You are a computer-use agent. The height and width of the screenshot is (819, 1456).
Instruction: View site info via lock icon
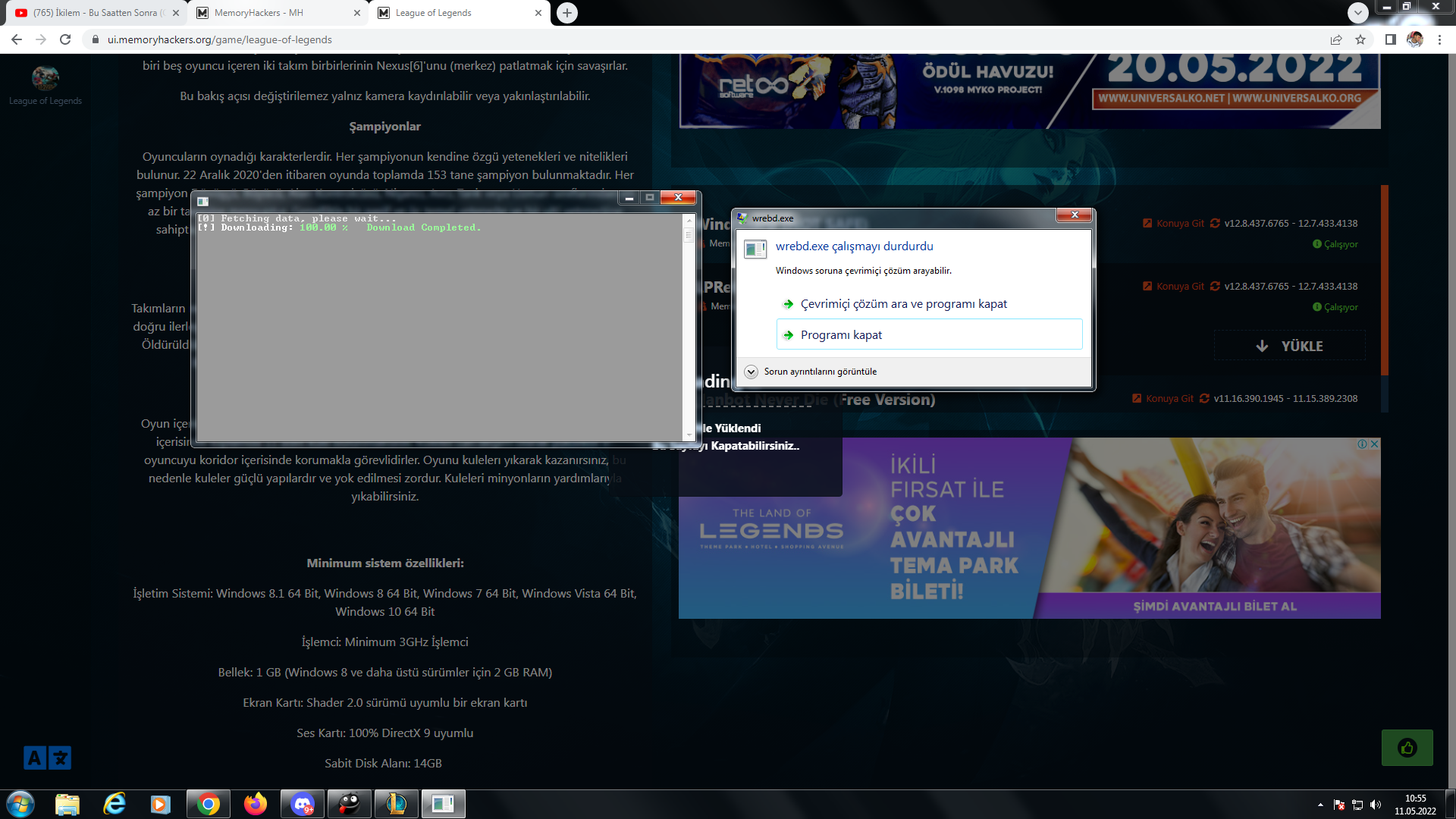95,39
